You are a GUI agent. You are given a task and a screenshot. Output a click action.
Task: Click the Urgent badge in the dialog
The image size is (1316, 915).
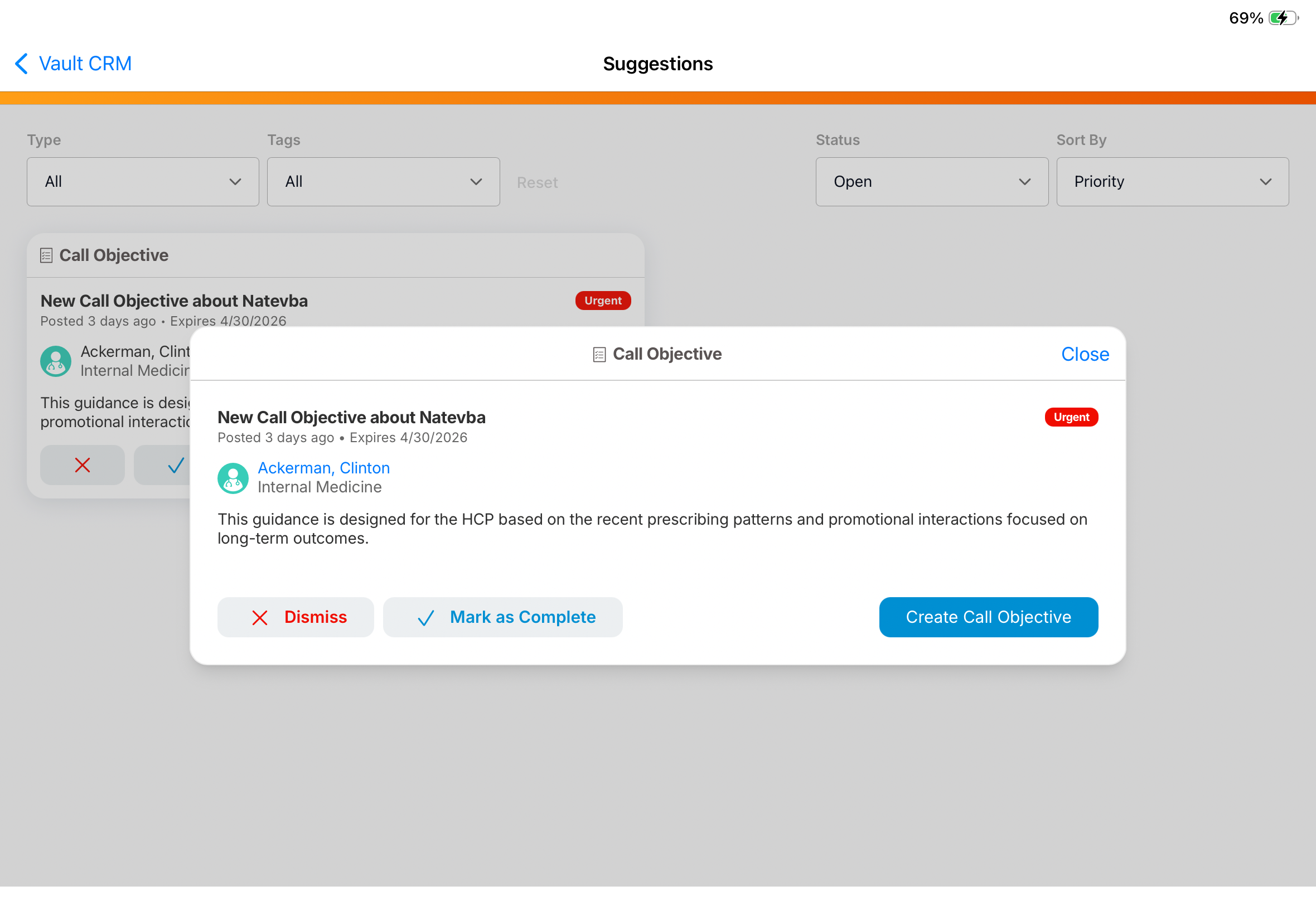tap(1071, 418)
